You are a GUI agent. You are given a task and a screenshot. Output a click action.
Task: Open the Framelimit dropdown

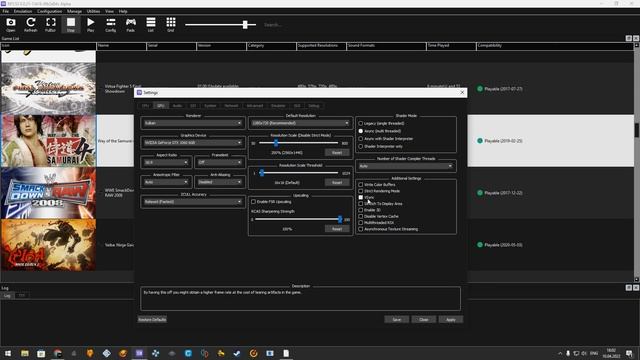(x=220, y=162)
